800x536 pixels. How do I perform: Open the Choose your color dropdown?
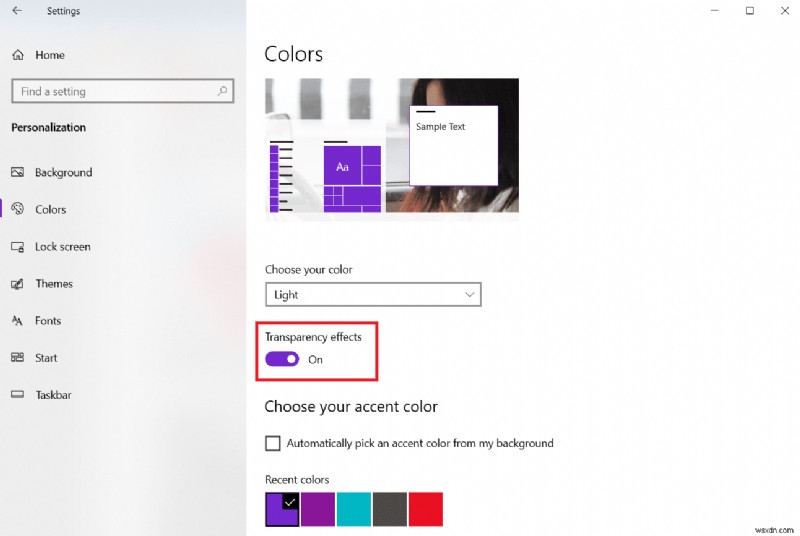click(373, 294)
